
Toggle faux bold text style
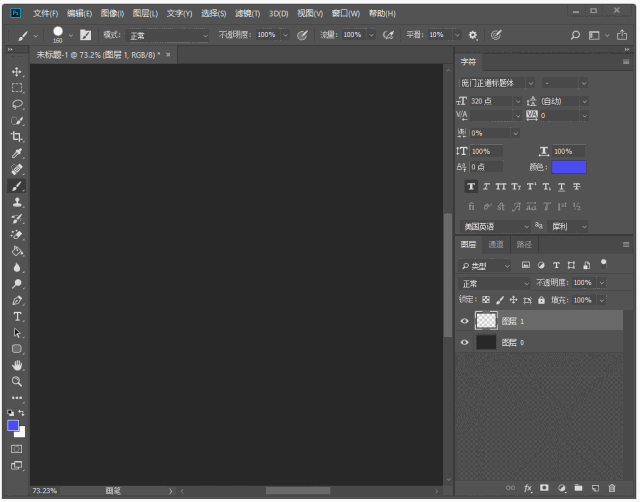471,187
